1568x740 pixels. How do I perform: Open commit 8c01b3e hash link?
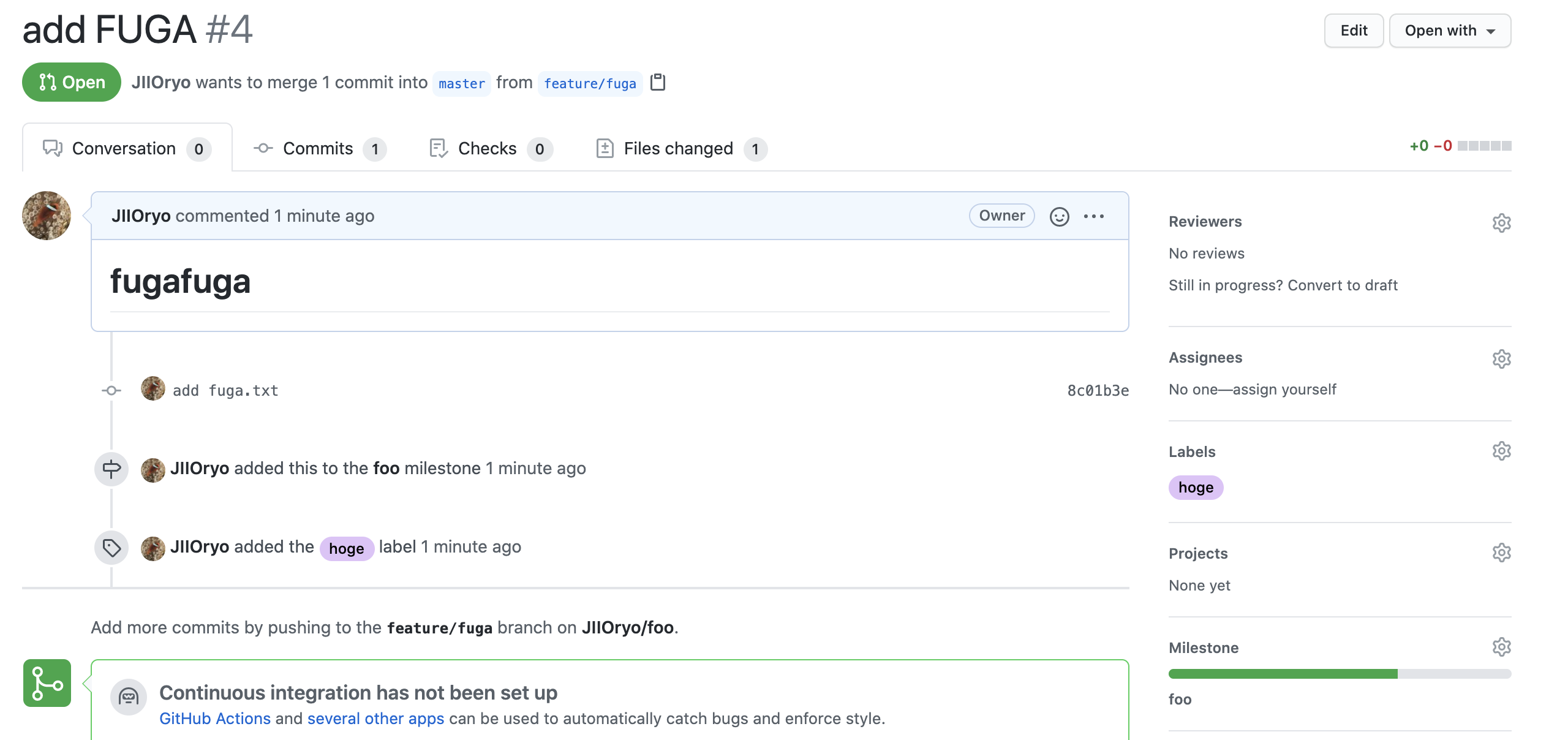1098,391
